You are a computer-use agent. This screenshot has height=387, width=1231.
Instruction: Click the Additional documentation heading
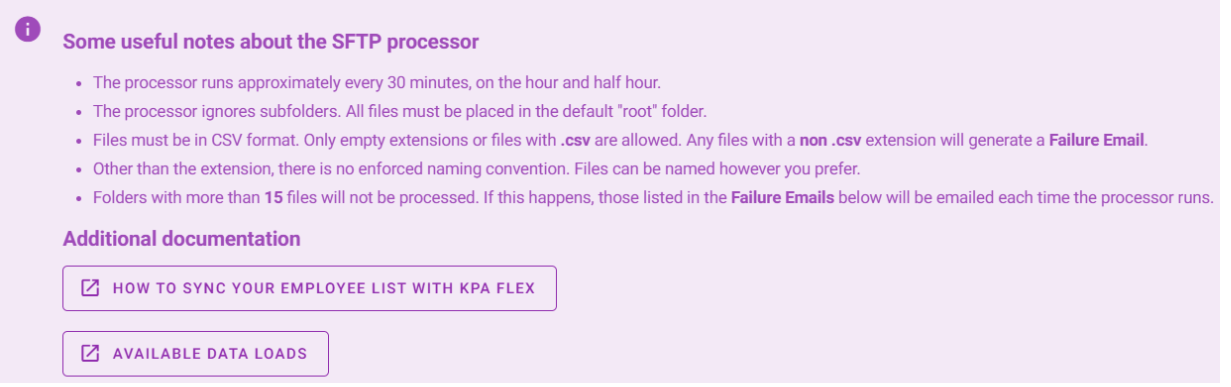coord(181,239)
